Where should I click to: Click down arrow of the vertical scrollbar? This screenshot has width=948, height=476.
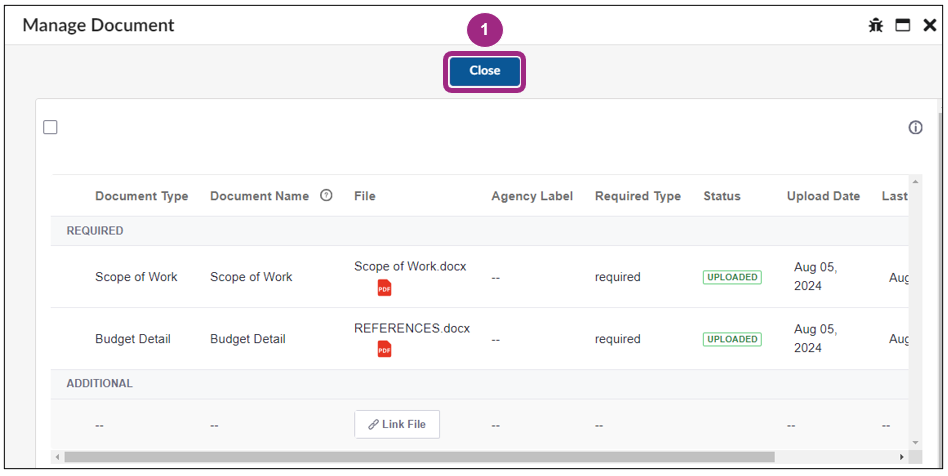[915, 441]
